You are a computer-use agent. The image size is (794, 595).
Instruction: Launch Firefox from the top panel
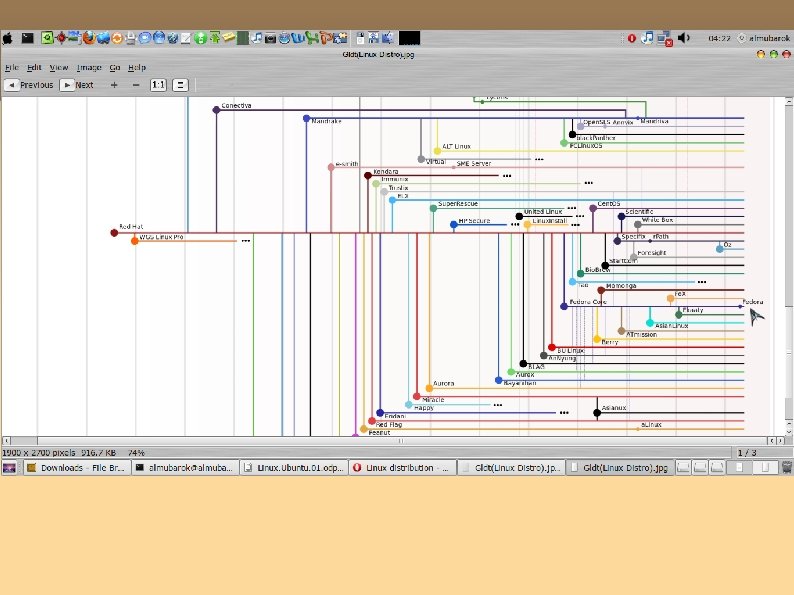pyautogui.click(x=89, y=38)
